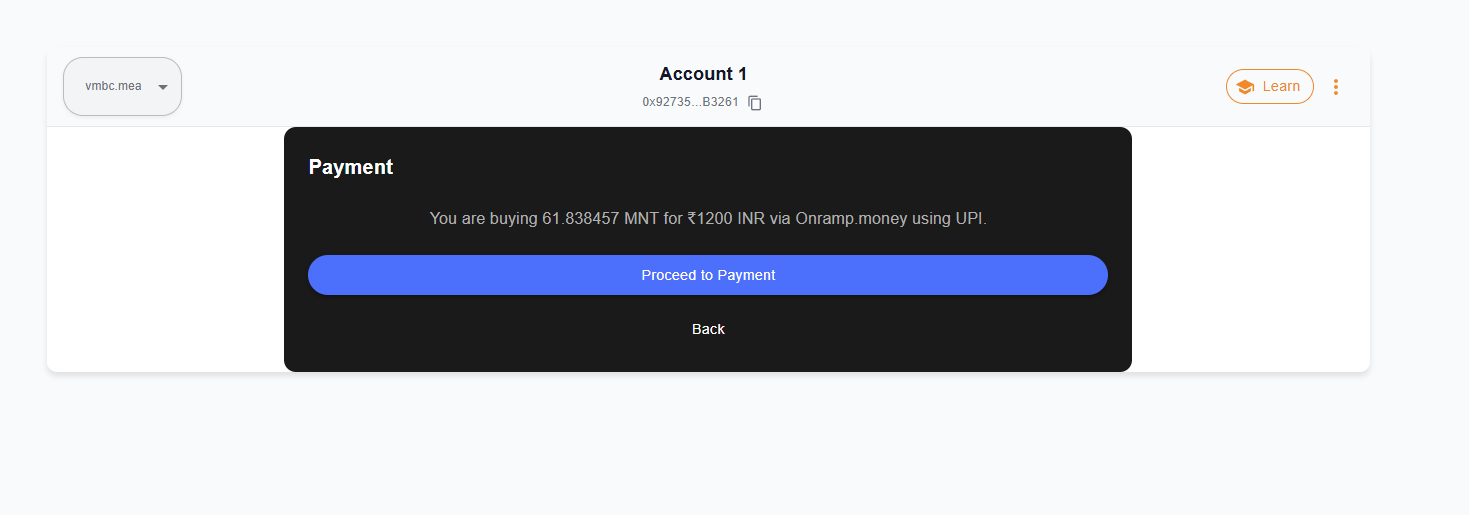This screenshot has height=515, width=1469.
Task: Click the ₹1200 INR amount text
Action: [x=726, y=218]
